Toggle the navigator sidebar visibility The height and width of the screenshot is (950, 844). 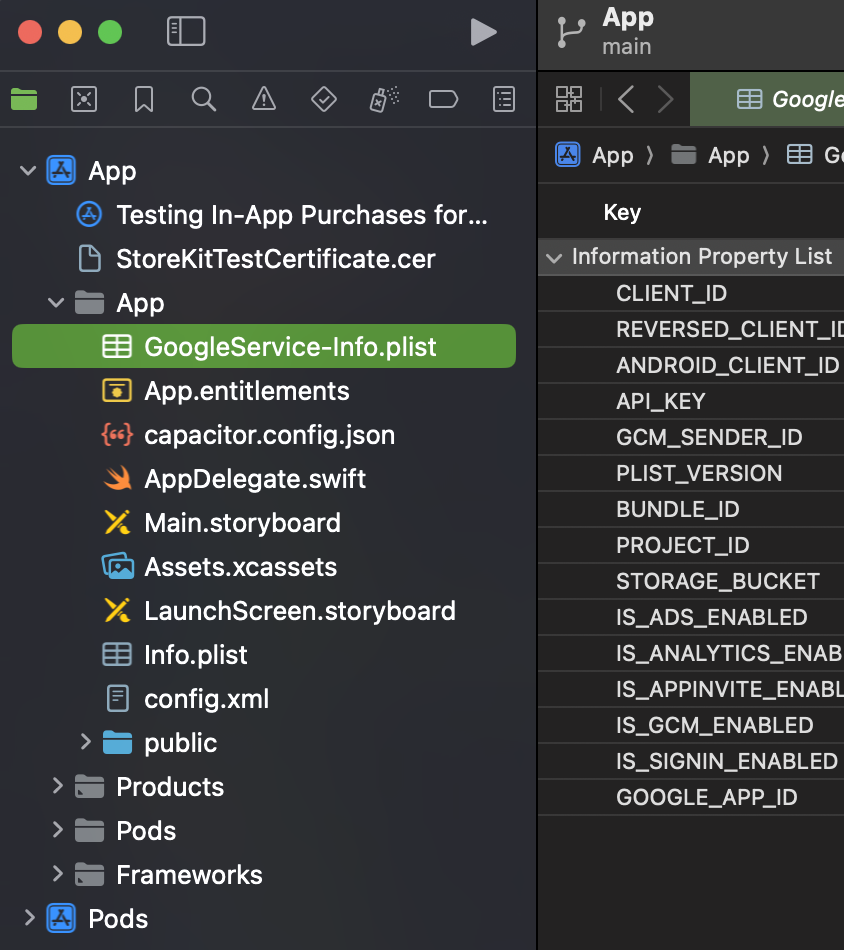point(186,32)
